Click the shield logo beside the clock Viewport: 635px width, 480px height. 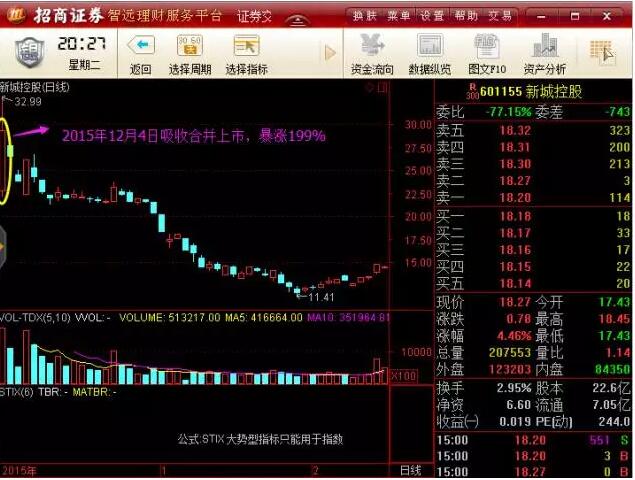tap(29, 52)
